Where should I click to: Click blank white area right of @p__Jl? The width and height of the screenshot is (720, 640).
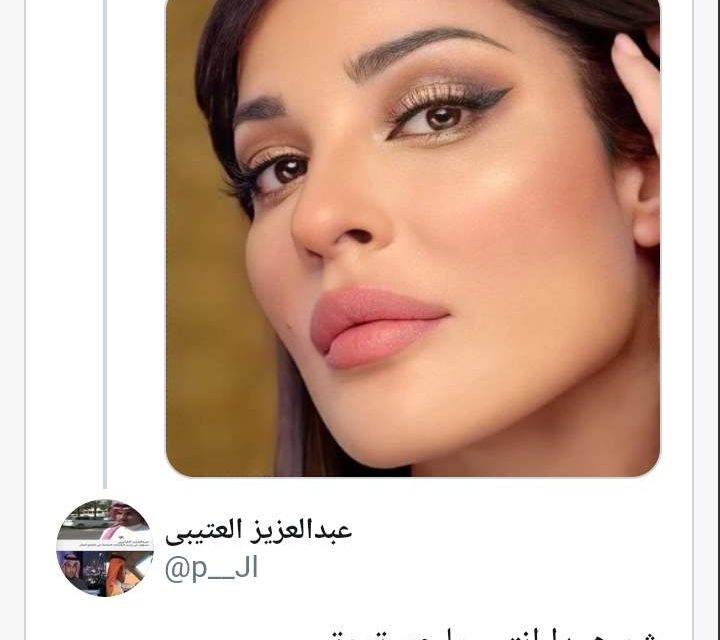(459, 569)
